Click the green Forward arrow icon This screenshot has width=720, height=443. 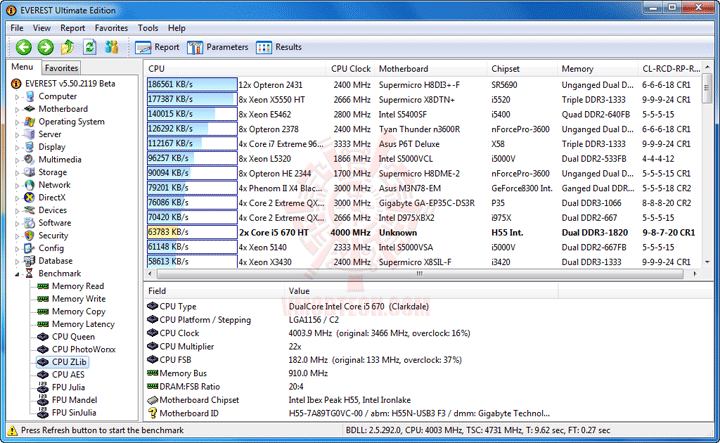coord(45,47)
